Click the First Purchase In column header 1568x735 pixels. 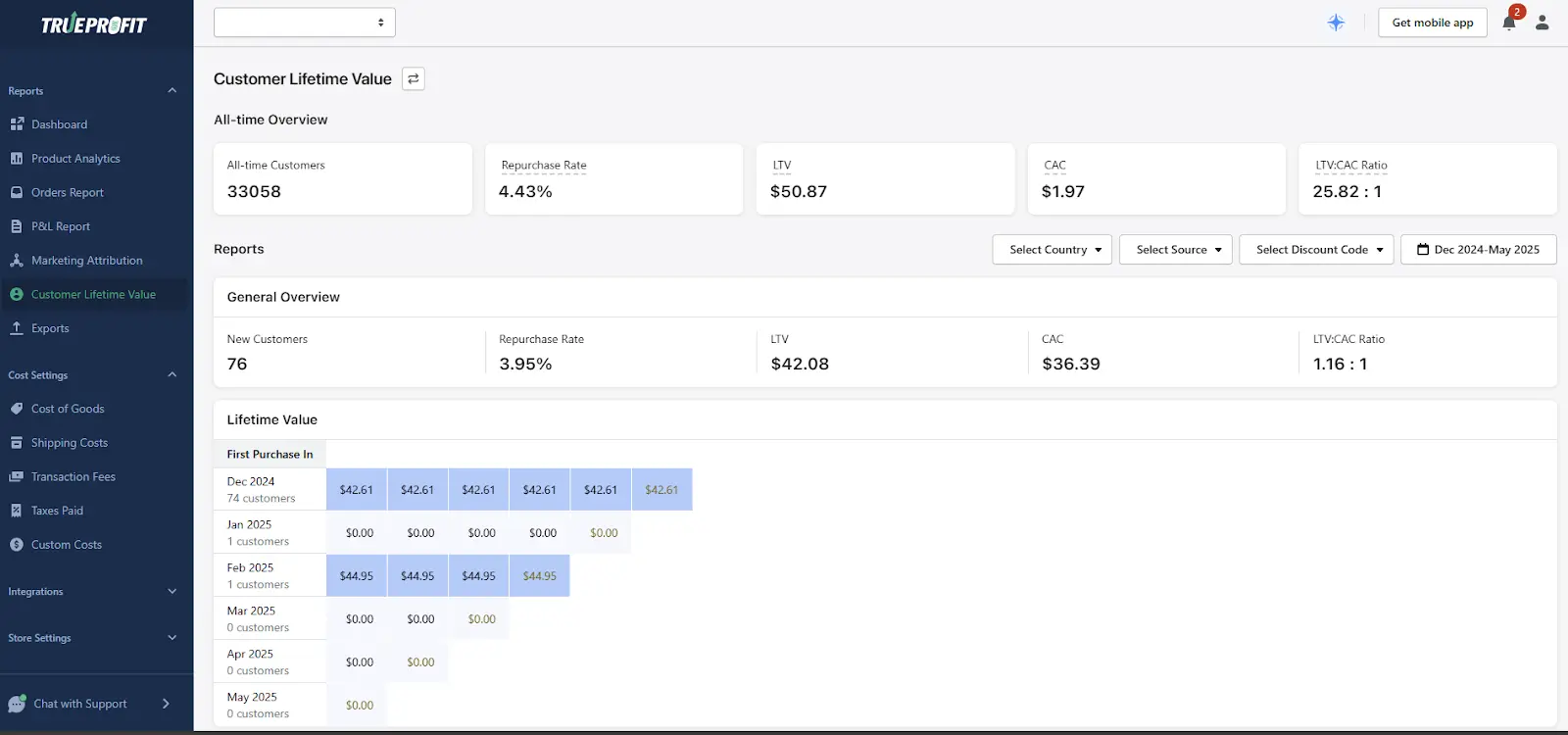point(269,455)
